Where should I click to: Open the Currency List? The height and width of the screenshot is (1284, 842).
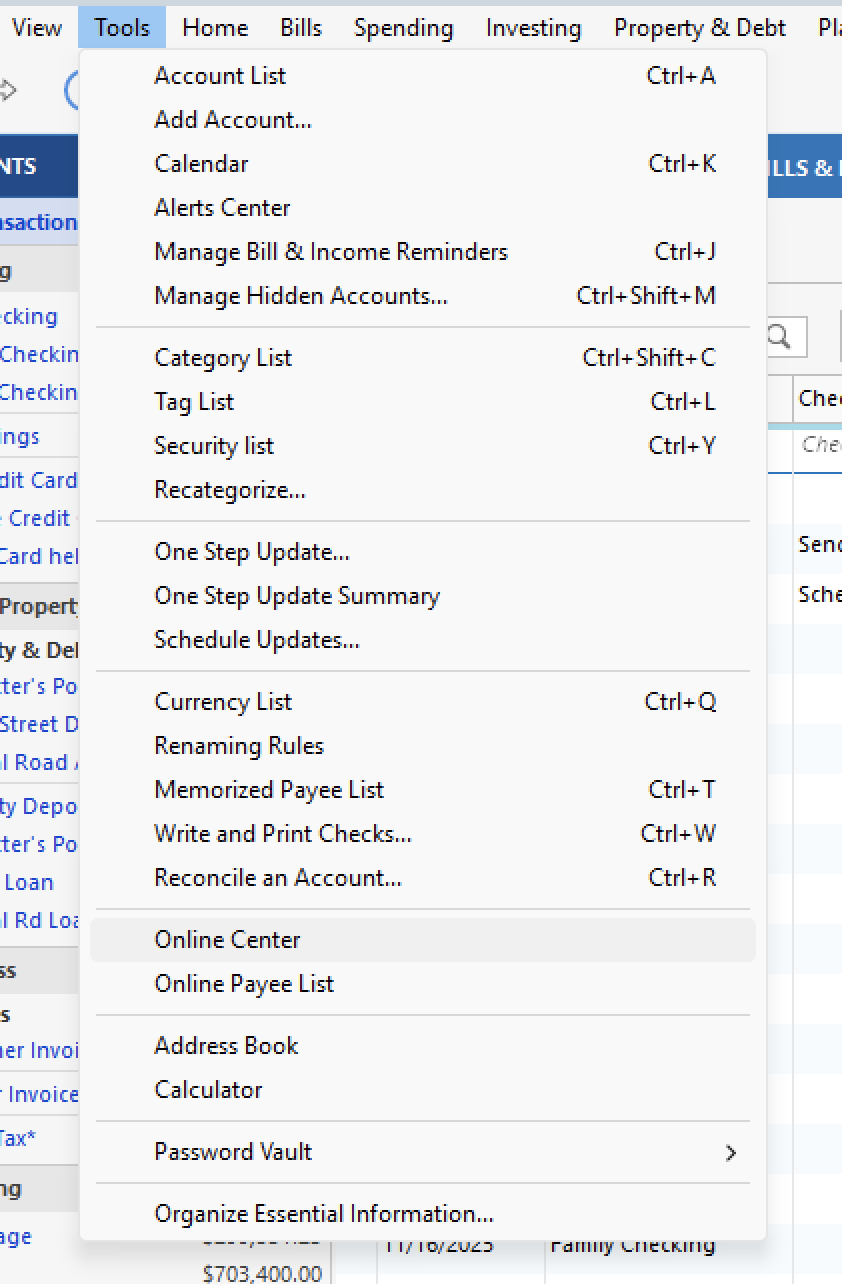click(222, 701)
